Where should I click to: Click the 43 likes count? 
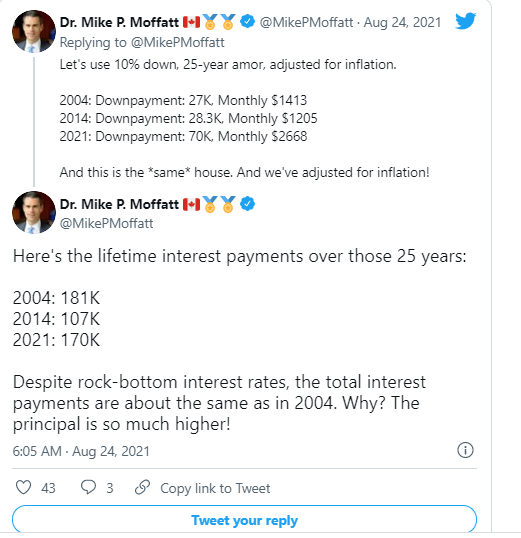[x=48, y=488]
